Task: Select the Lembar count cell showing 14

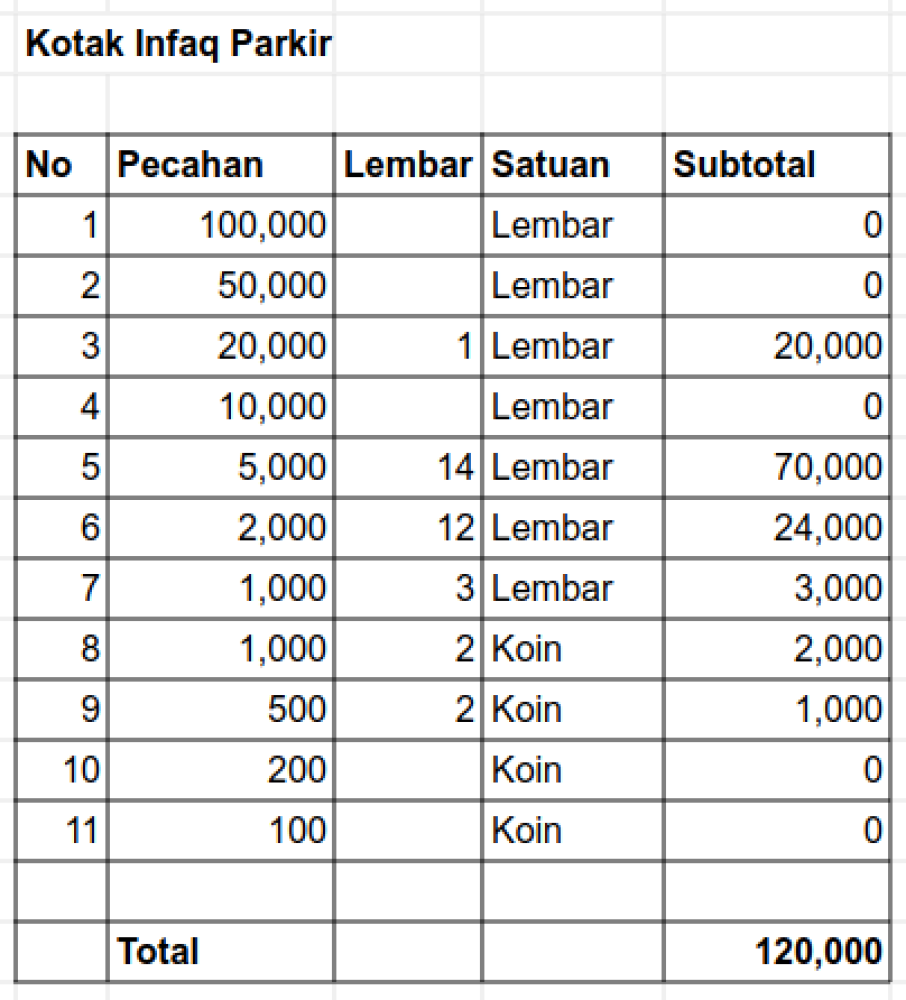Action: (x=408, y=468)
